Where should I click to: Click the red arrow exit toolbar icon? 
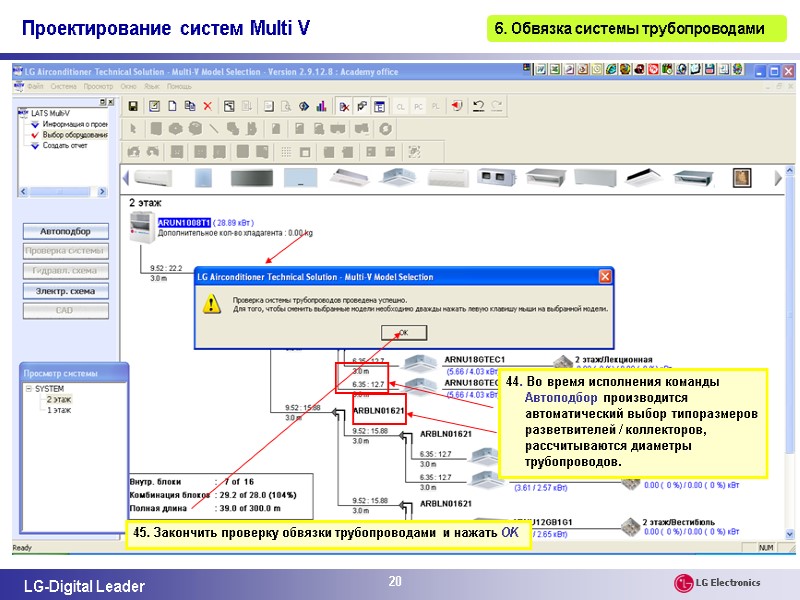tap(457, 106)
